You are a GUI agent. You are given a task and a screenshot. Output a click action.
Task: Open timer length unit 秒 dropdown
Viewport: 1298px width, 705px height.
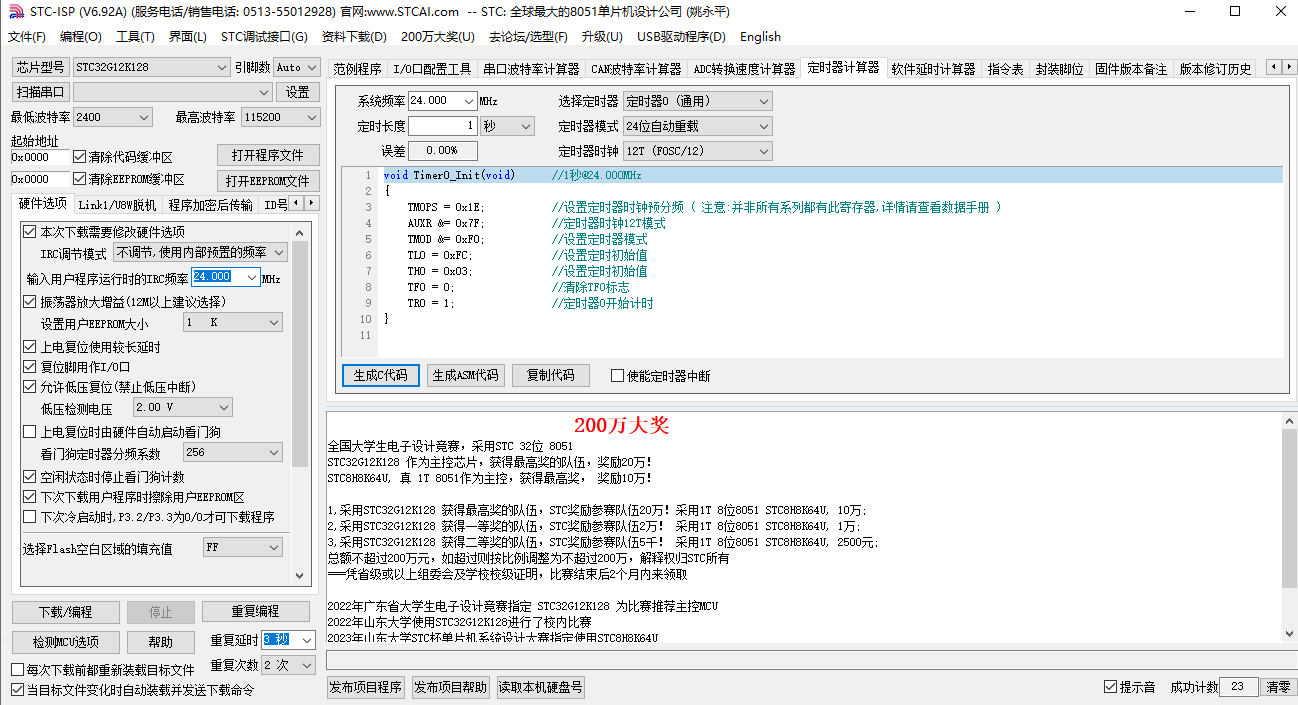[x=507, y=126]
